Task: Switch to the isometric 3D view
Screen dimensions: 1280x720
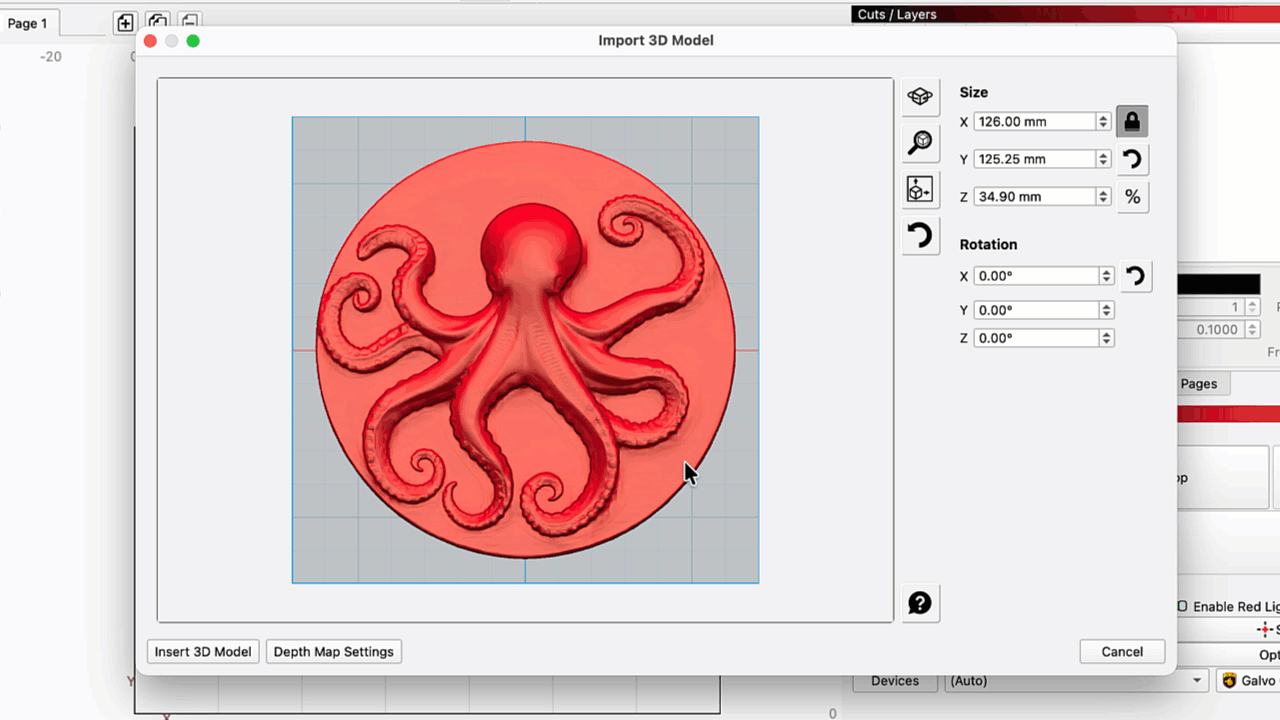Action: click(x=920, y=97)
